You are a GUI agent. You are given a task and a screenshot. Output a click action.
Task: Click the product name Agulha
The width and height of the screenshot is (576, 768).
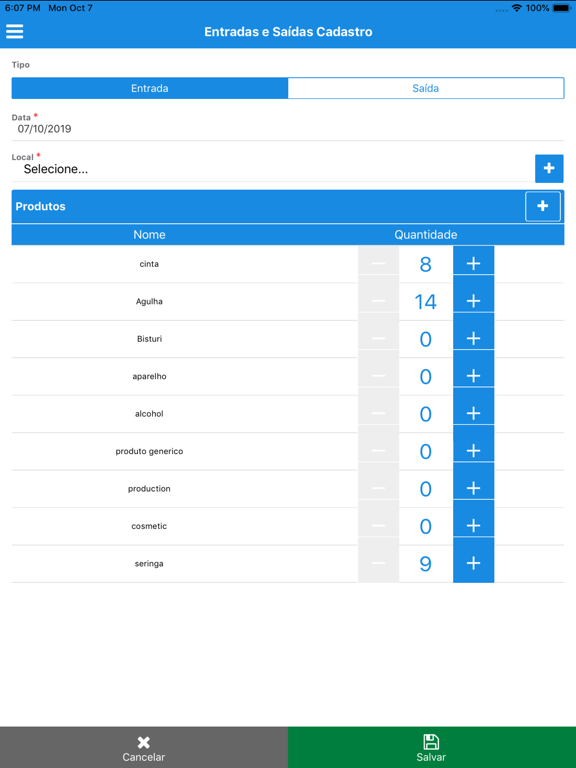coord(149,301)
